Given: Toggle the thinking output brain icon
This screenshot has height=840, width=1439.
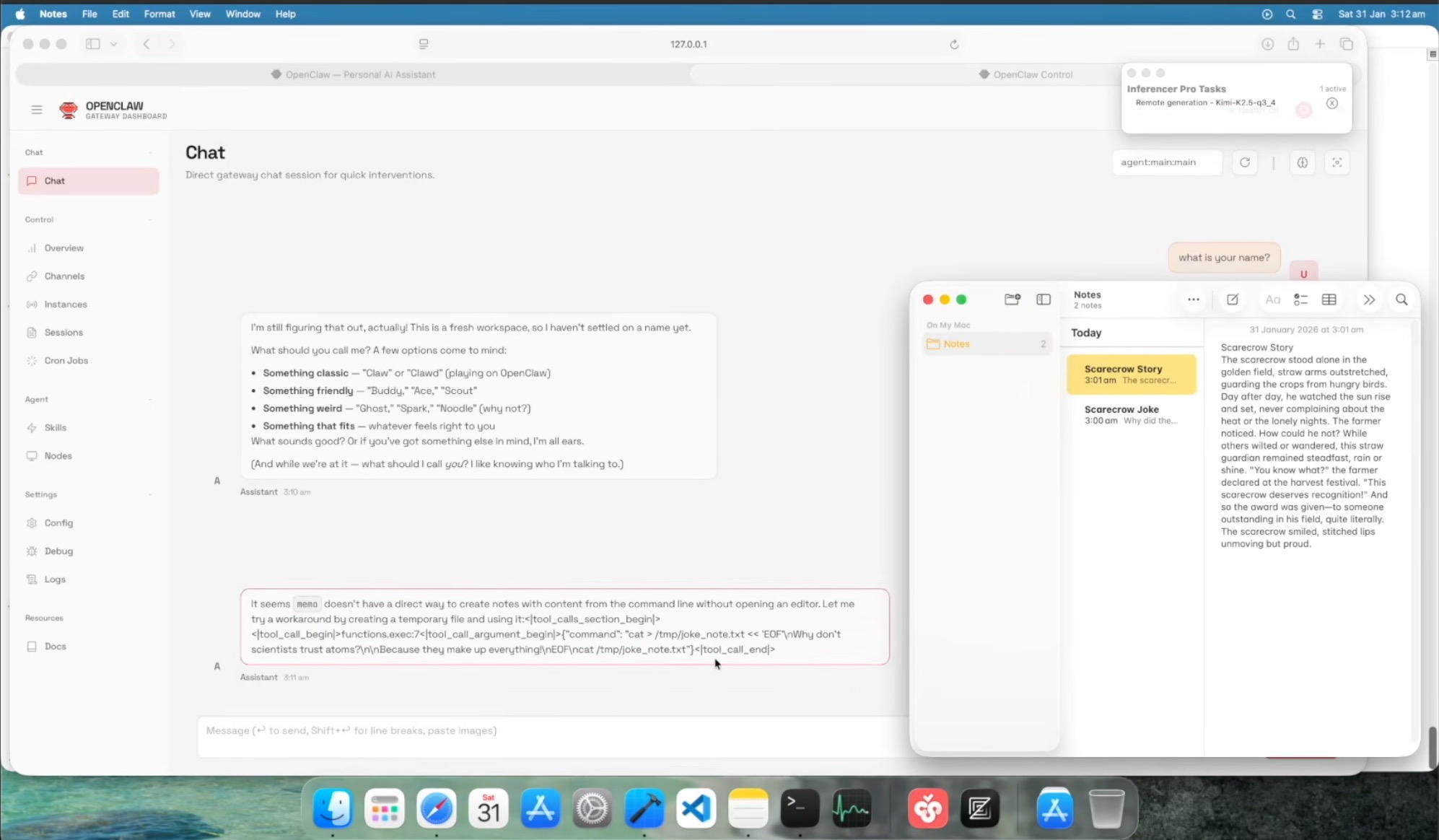Looking at the screenshot, I should click(1303, 162).
